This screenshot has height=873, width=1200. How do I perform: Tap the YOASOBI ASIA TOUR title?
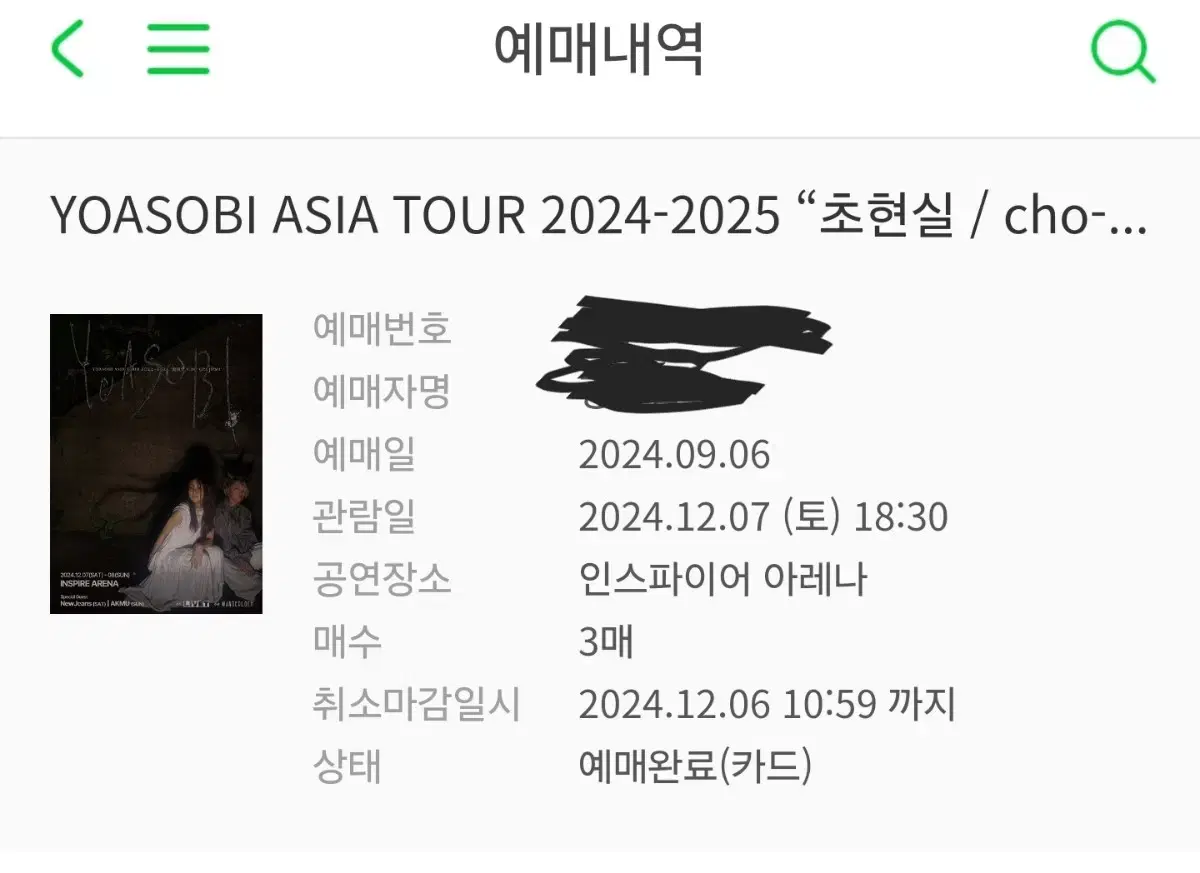tap(598, 218)
